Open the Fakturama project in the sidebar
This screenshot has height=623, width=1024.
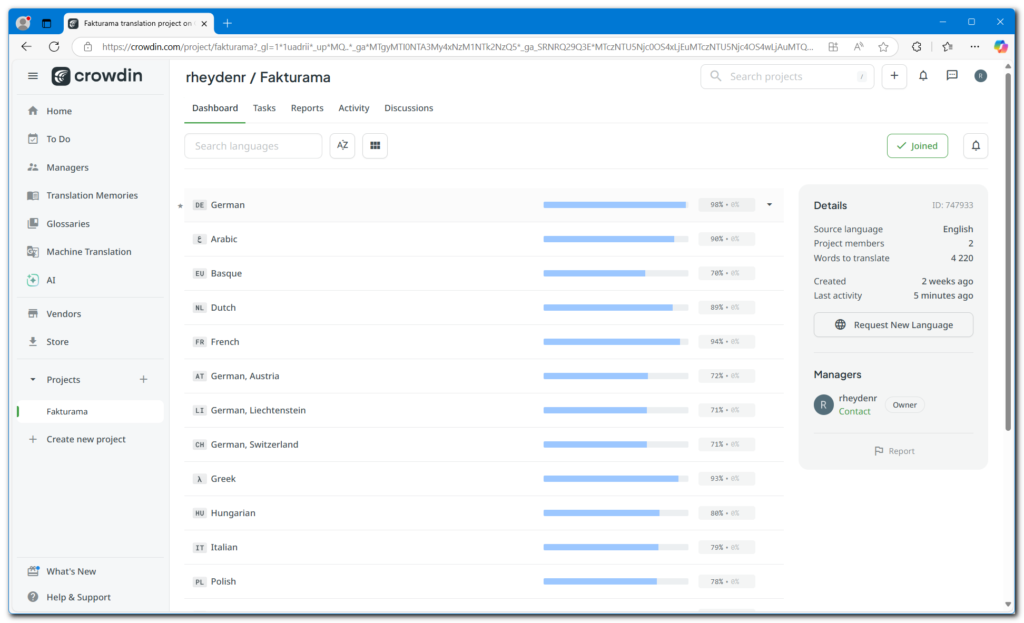[x=90, y=411]
